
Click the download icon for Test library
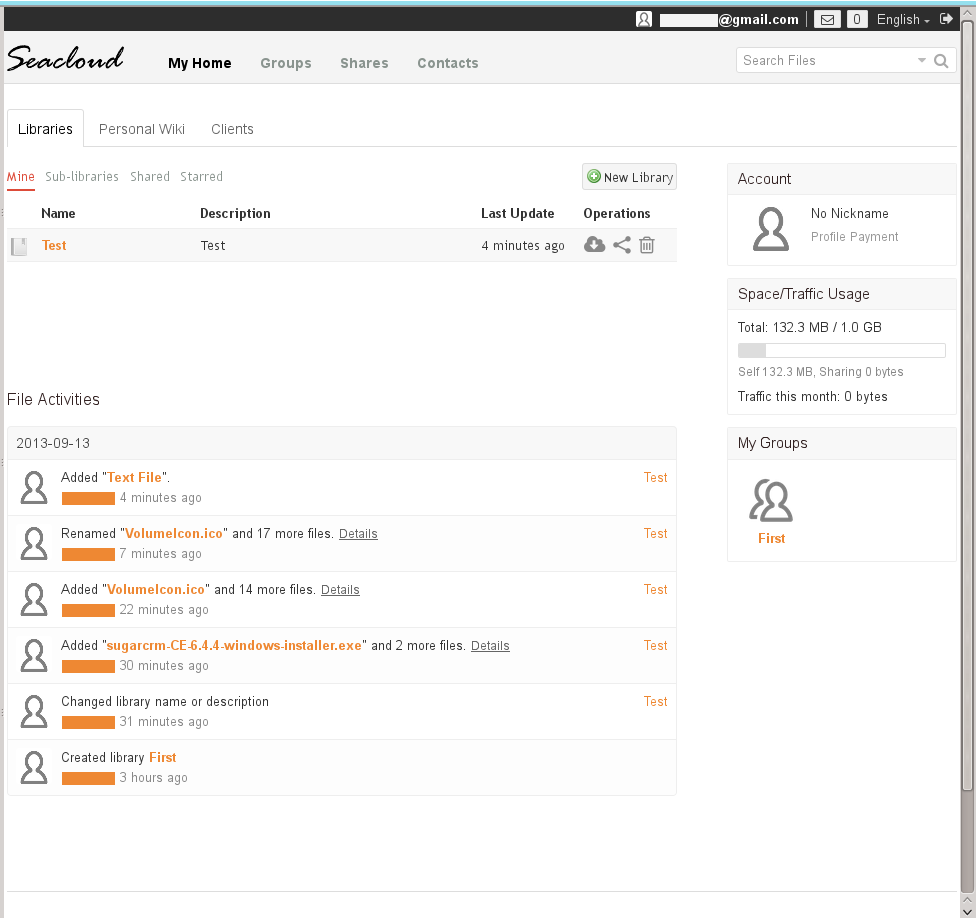pos(594,245)
